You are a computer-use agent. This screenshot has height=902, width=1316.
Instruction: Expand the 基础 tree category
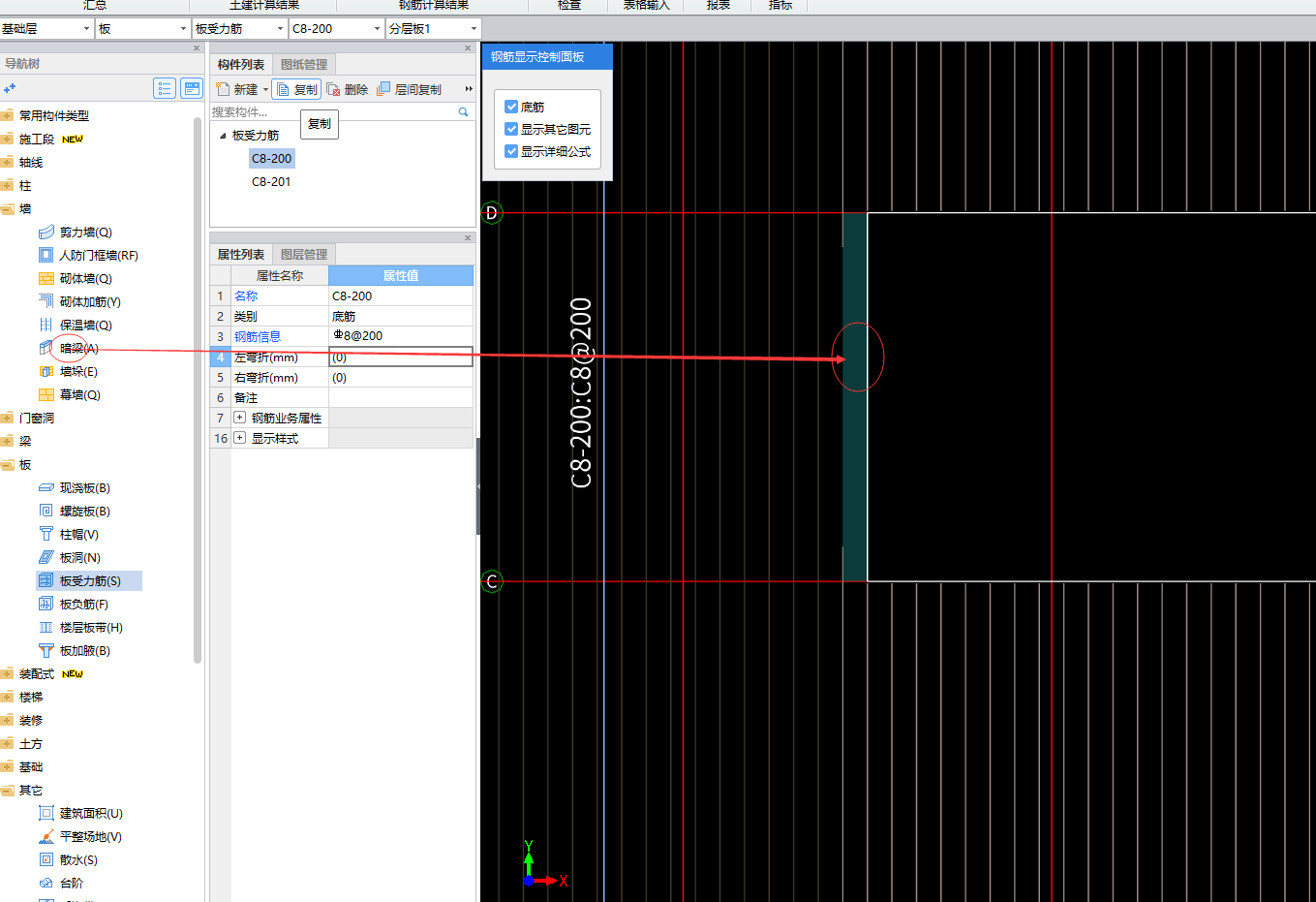8,767
